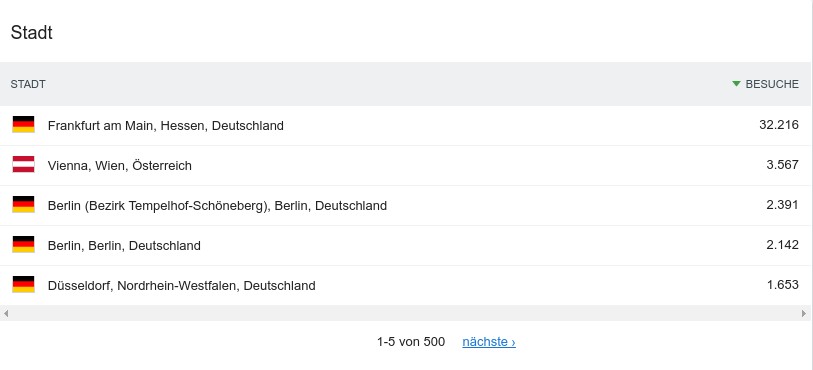Click the German flag beside Berlin, Berlin
This screenshot has width=813, height=370.
(x=23, y=244)
